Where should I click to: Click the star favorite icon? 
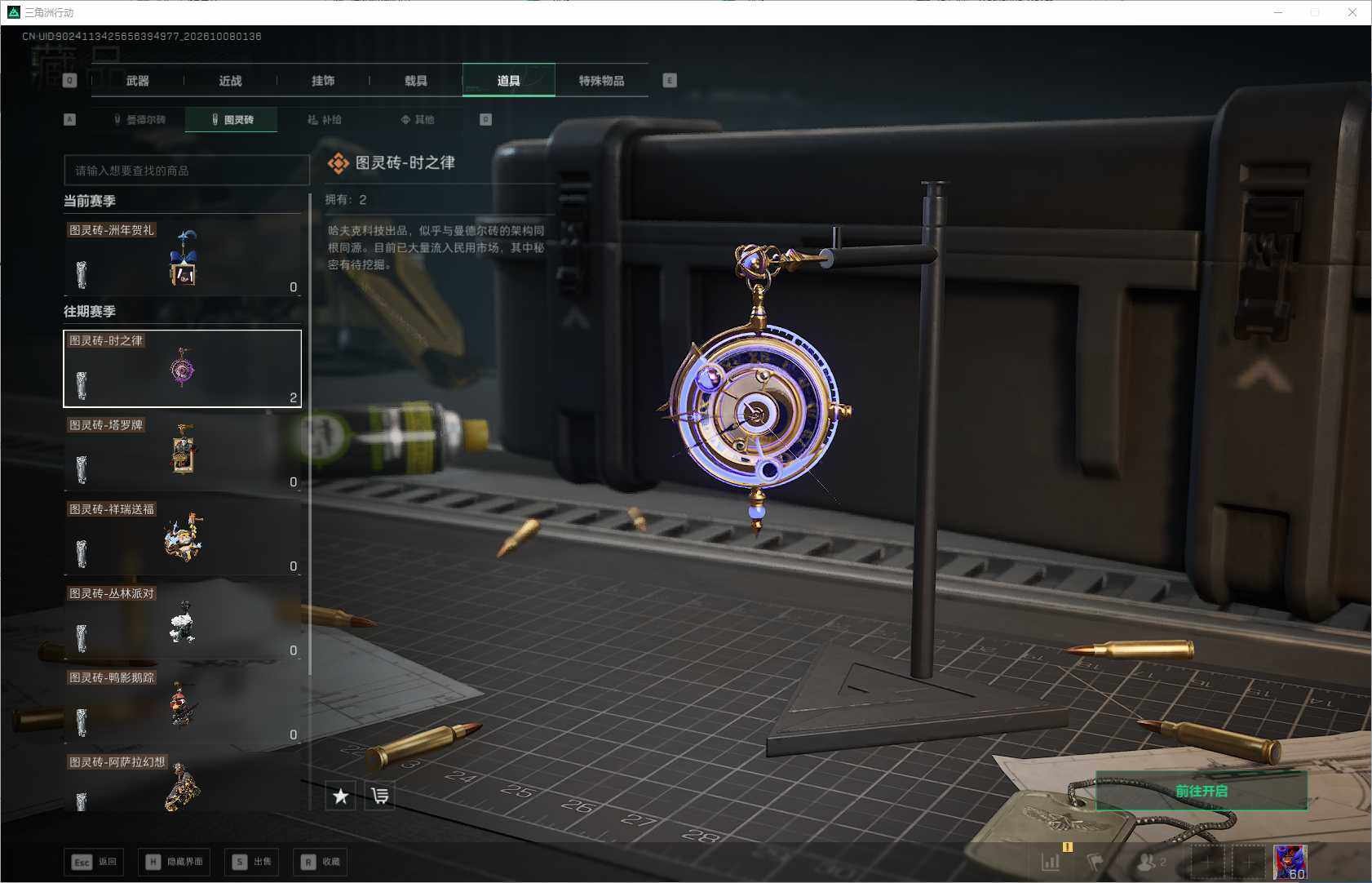[340, 796]
